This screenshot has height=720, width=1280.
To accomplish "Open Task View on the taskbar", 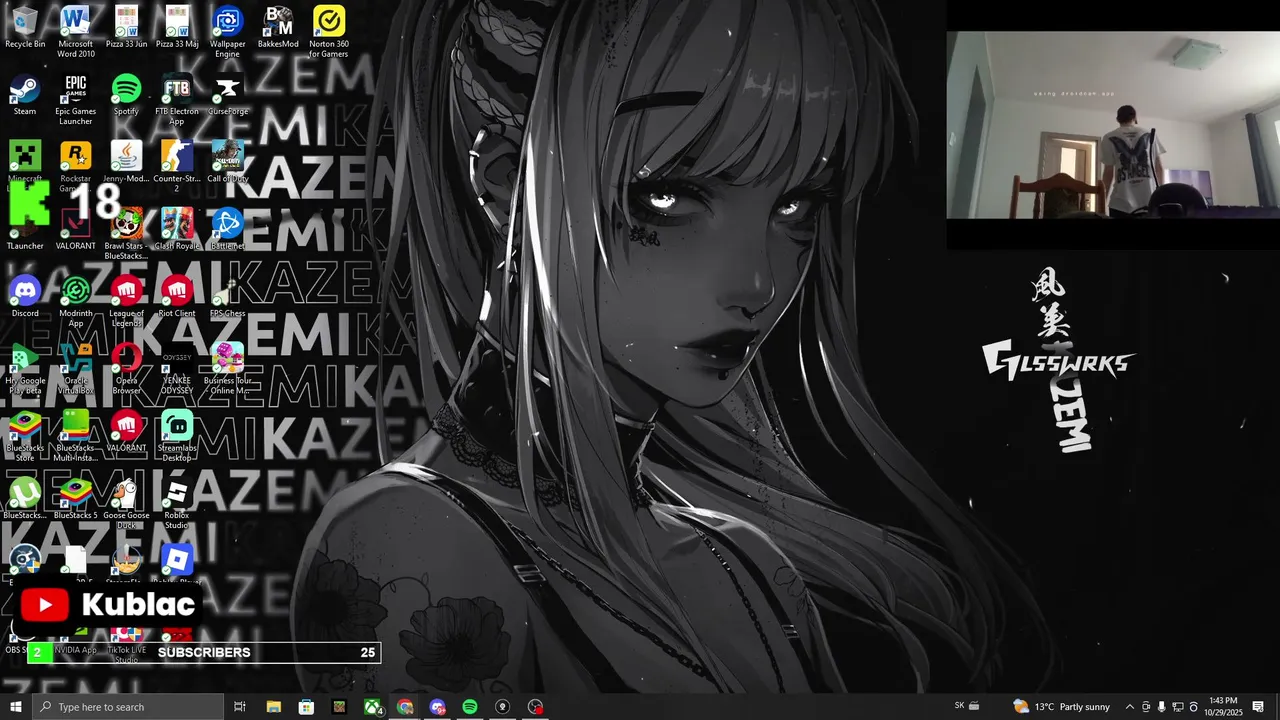I will tap(240, 707).
